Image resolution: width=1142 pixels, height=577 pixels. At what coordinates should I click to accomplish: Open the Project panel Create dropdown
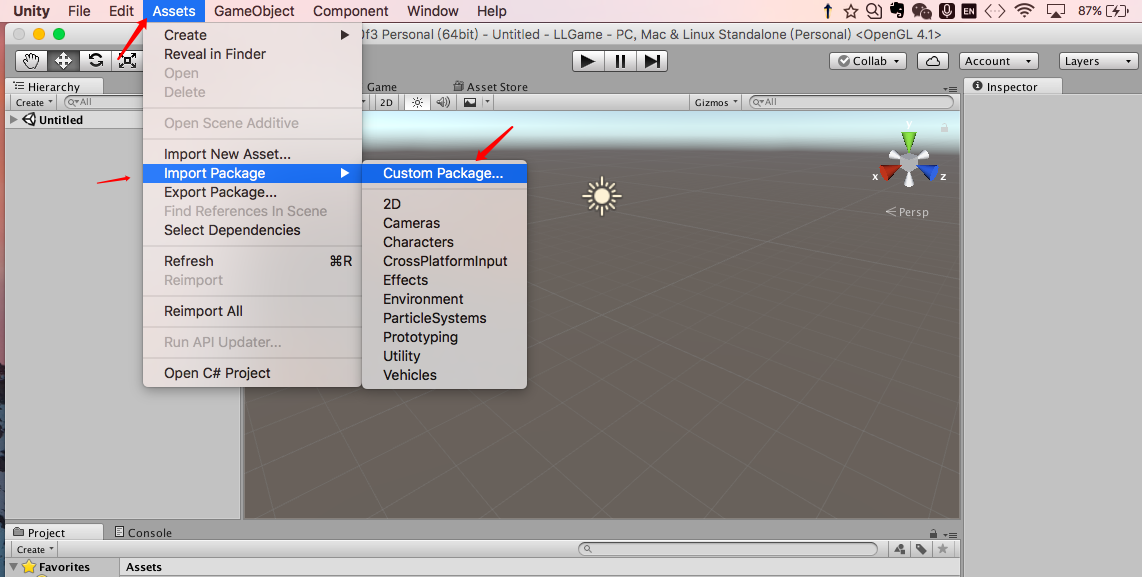pyautogui.click(x=35, y=549)
